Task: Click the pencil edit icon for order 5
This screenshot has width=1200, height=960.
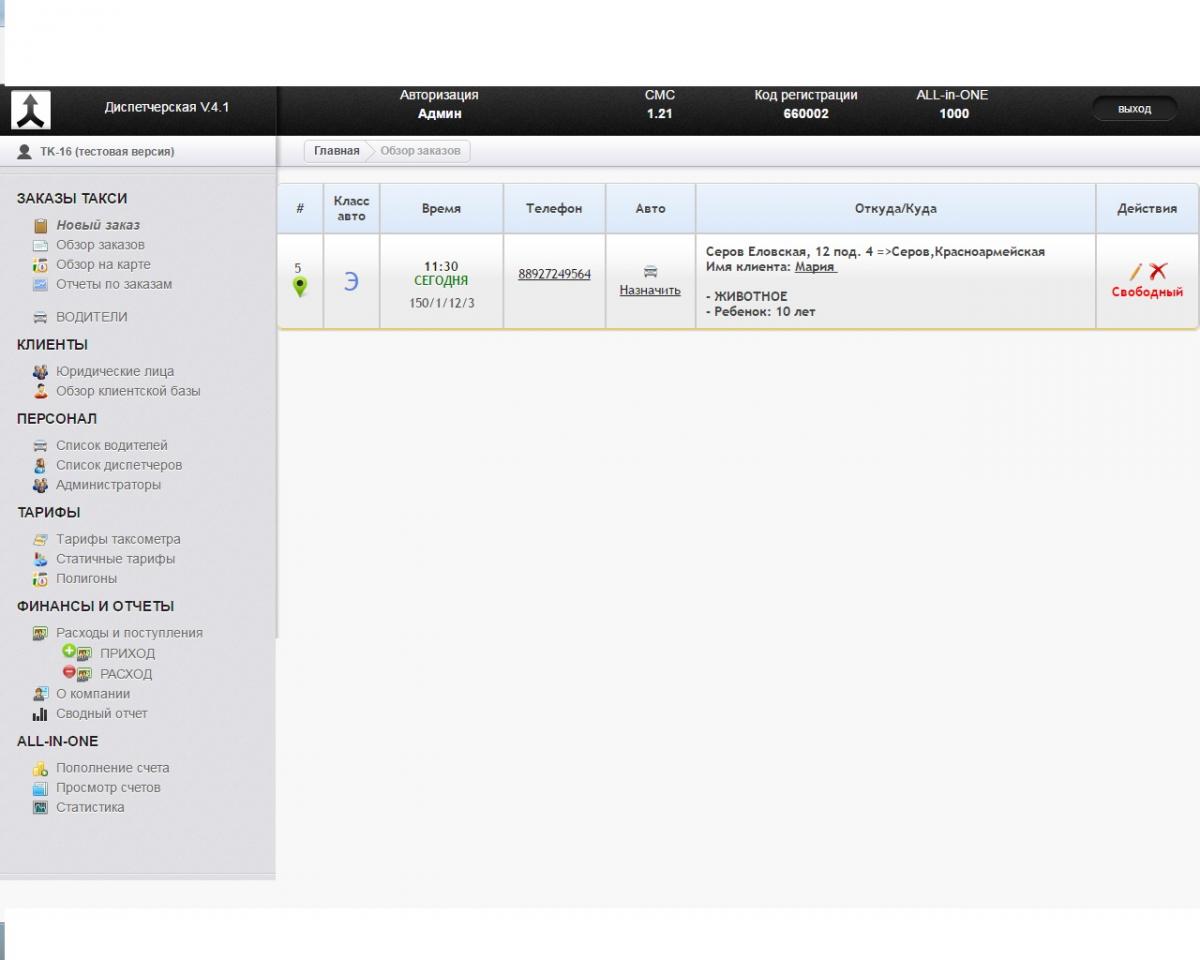Action: click(1136, 271)
